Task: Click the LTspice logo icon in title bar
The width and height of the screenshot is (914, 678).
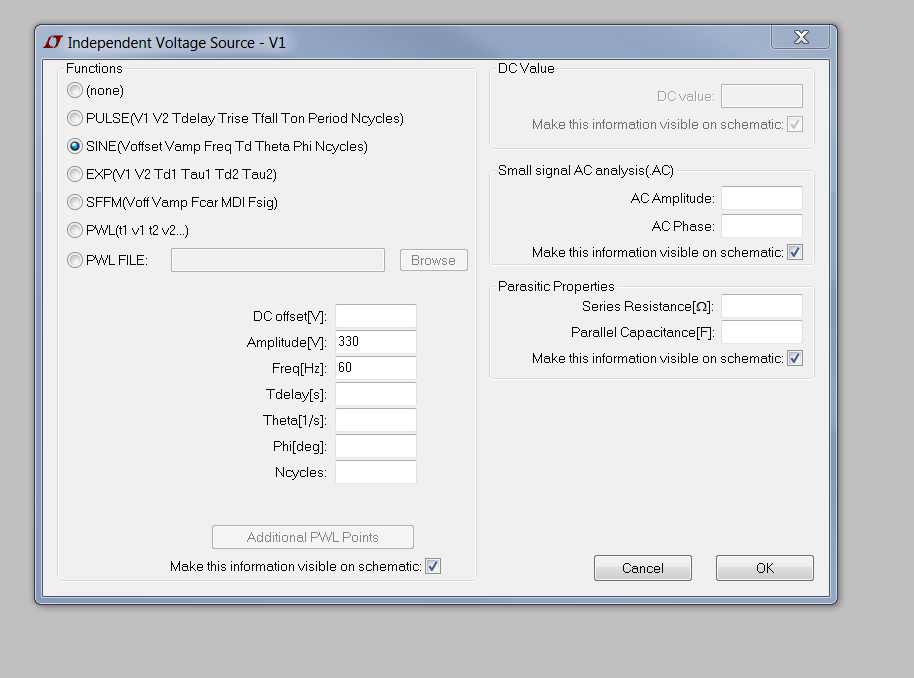Action: click(x=53, y=42)
